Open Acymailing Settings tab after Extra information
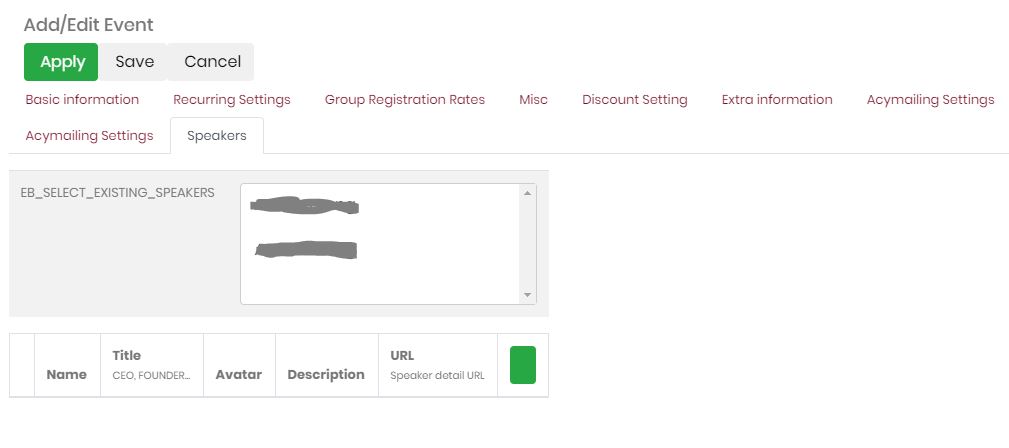The height and width of the screenshot is (448, 1009). tap(930, 100)
